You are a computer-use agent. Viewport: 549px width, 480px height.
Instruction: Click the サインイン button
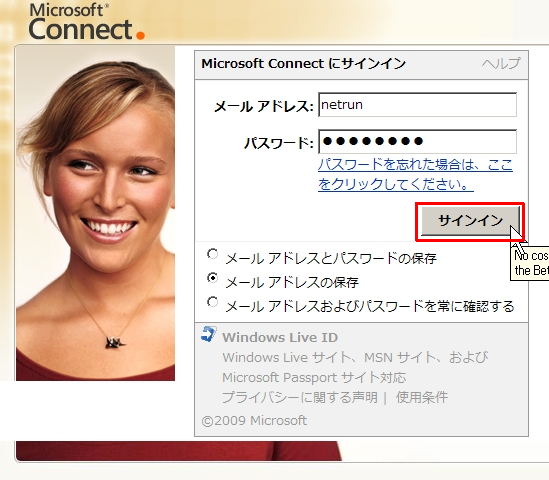(x=470, y=221)
